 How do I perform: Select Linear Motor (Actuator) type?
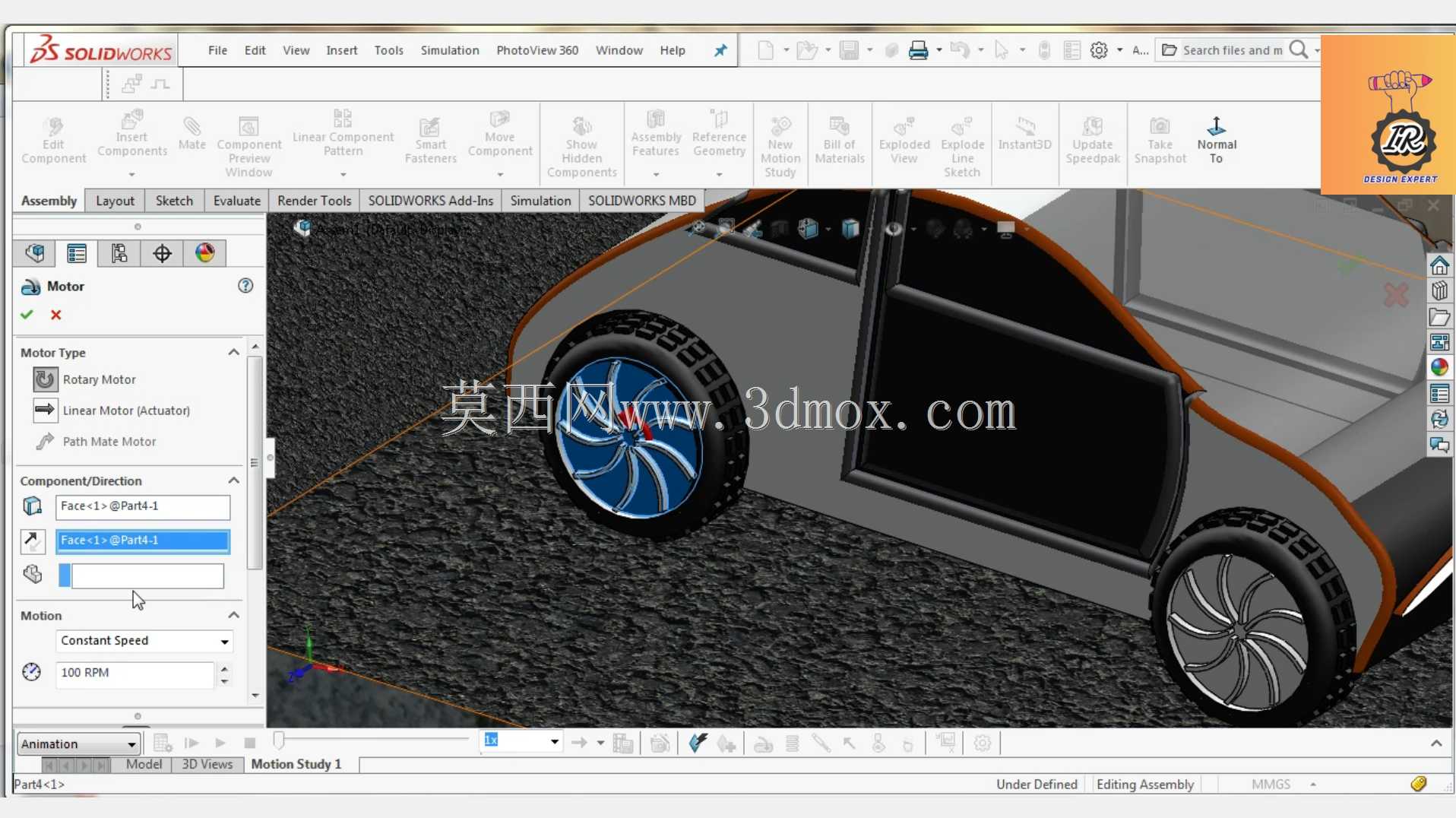pos(112,411)
